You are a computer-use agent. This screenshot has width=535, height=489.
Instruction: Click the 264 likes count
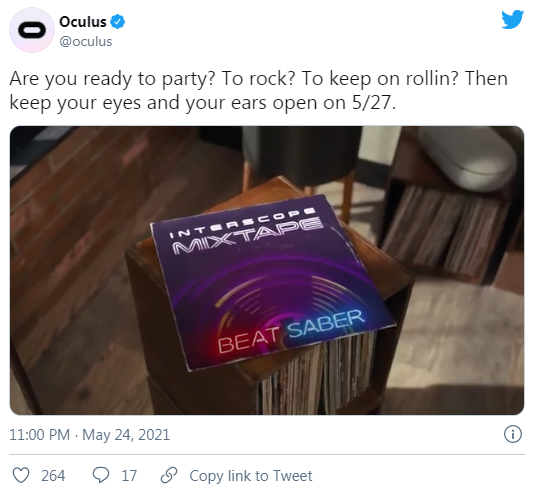point(53,476)
